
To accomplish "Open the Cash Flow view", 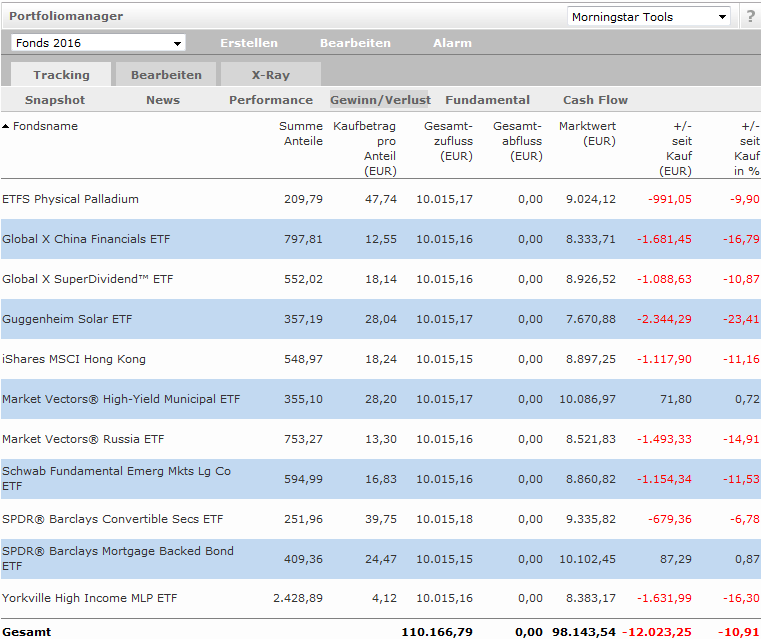I will 595,100.
